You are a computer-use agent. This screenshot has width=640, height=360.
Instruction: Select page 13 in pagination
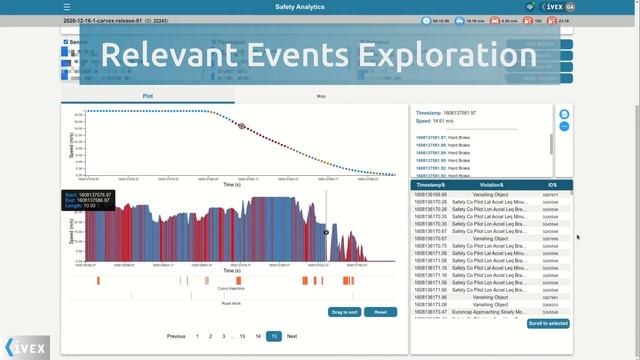[242, 336]
